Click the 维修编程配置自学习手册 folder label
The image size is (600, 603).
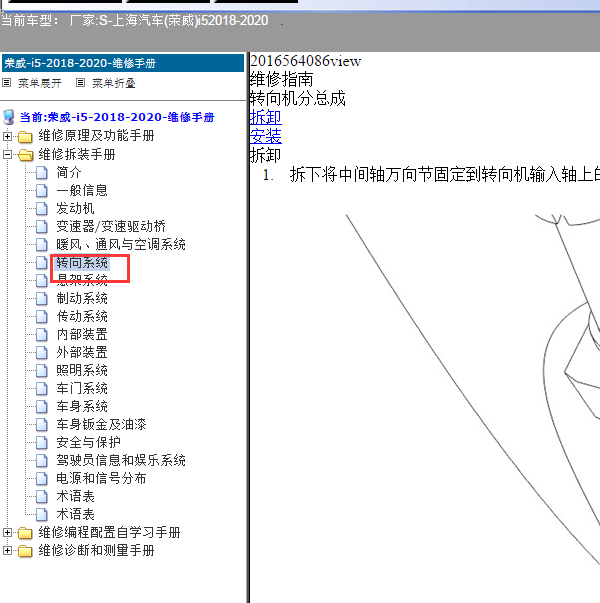(109, 533)
